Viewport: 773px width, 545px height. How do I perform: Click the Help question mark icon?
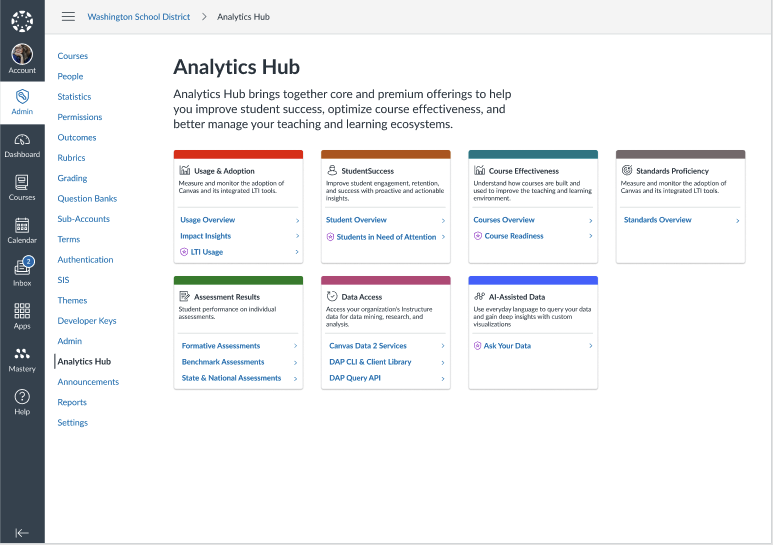click(22, 401)
